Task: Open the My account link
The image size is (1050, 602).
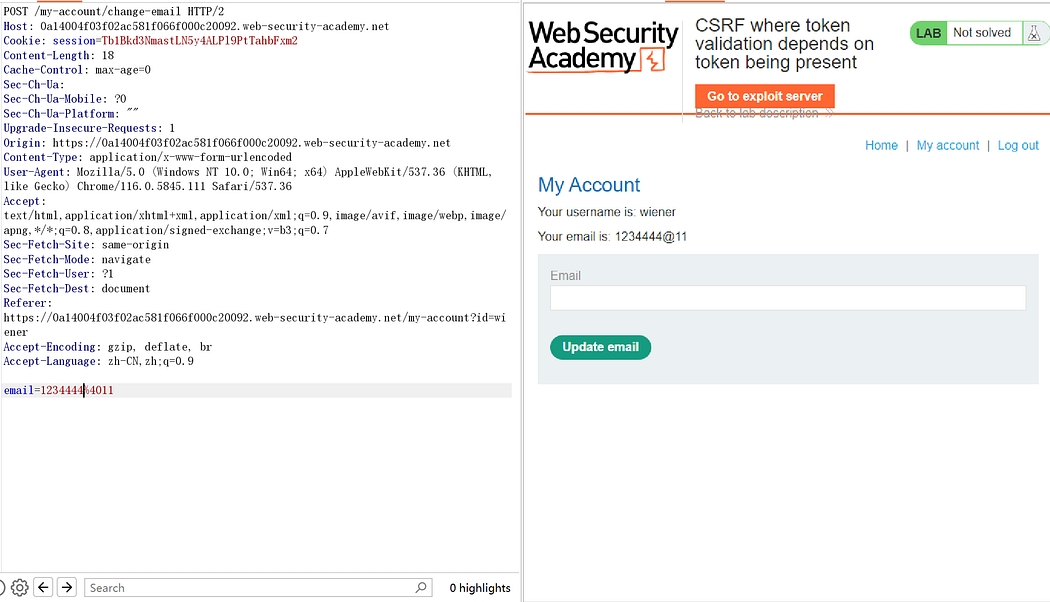Action: [x=947, y=146]
